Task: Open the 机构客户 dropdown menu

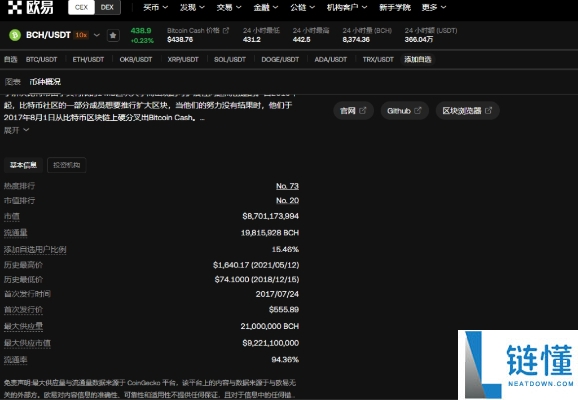Action: 347,7
